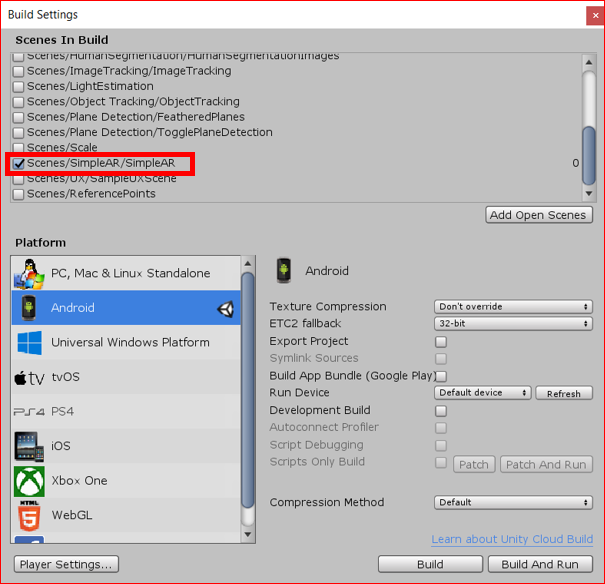Click the Texture Compression label
The width and height of the screenshot is (605, 584).
click(328, 307)
